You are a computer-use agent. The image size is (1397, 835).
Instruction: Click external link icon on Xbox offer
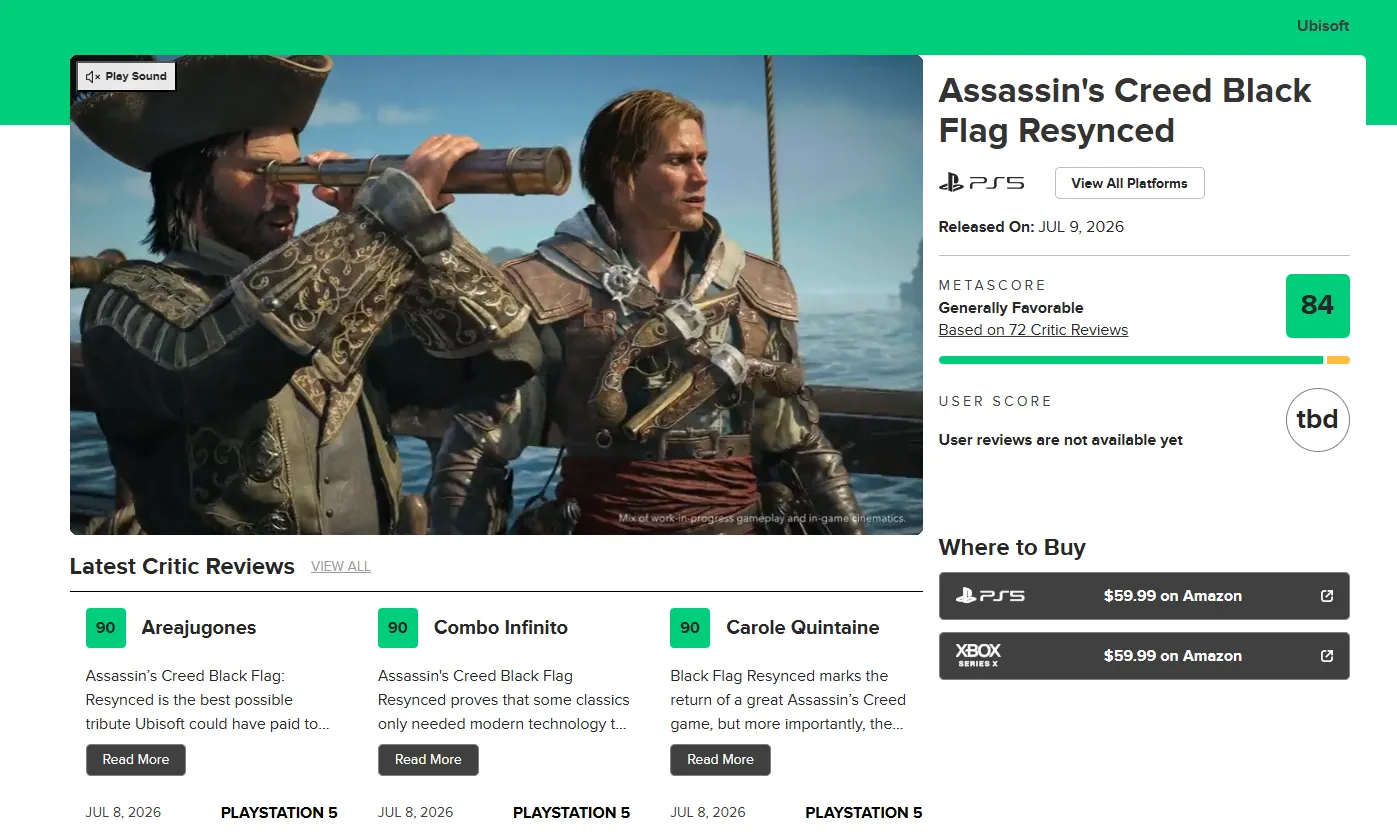tap(1327, 656)
